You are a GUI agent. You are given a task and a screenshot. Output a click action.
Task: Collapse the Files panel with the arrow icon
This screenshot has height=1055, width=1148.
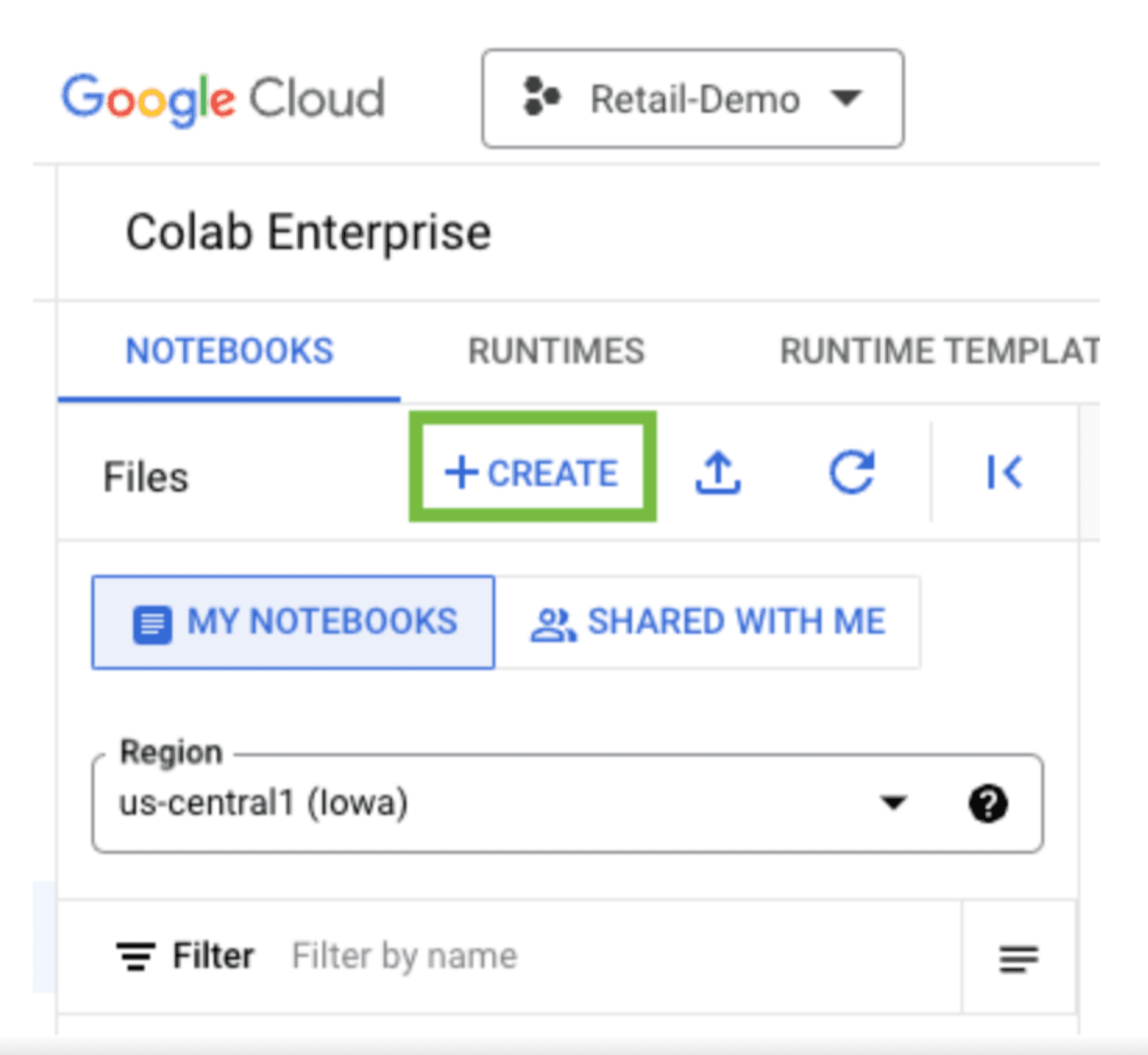(x=1004, y=473)
